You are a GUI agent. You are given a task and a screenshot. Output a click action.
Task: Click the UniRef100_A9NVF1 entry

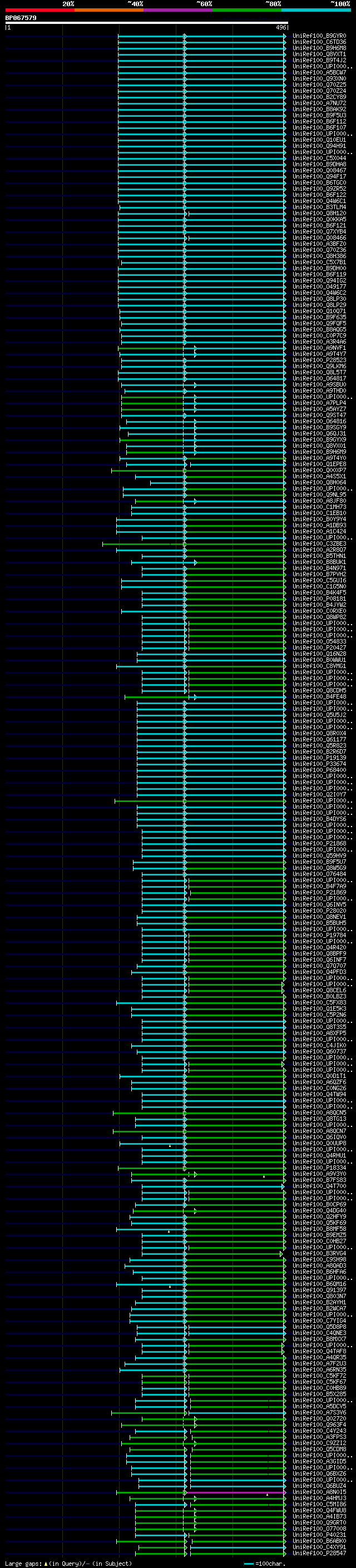pos(319,348)
